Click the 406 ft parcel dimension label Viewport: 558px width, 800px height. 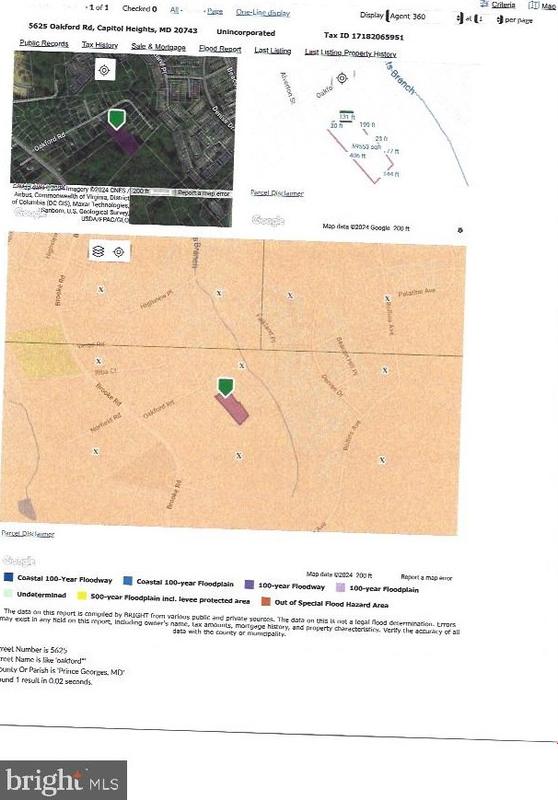[x=358, y=155]
